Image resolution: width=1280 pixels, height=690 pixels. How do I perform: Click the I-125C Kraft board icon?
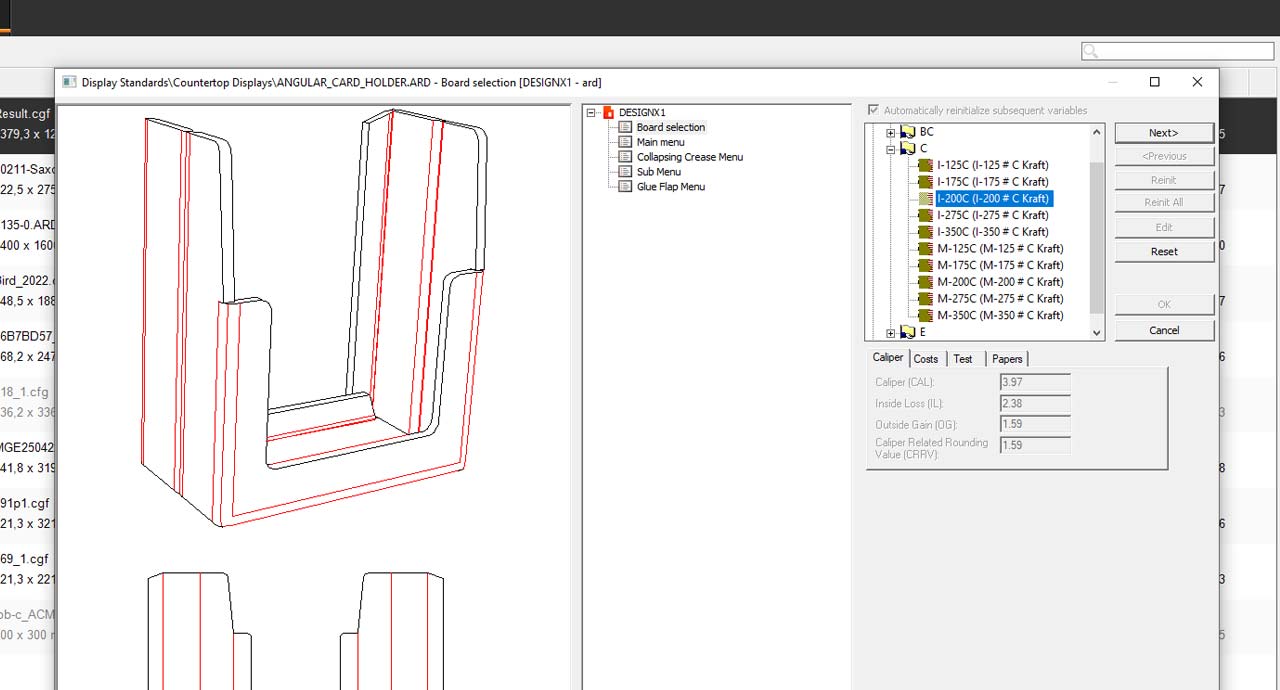[925, 165]
